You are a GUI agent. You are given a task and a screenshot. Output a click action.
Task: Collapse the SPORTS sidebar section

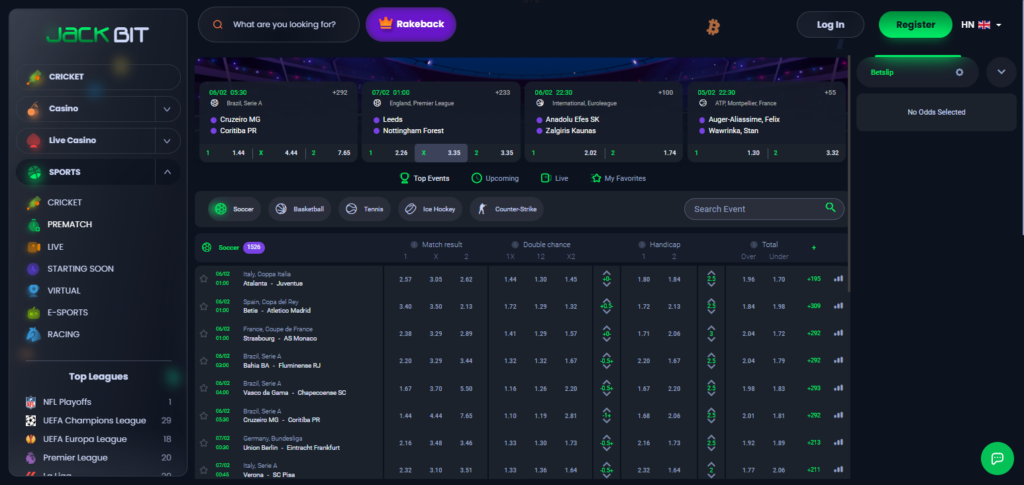click(167, 172)
